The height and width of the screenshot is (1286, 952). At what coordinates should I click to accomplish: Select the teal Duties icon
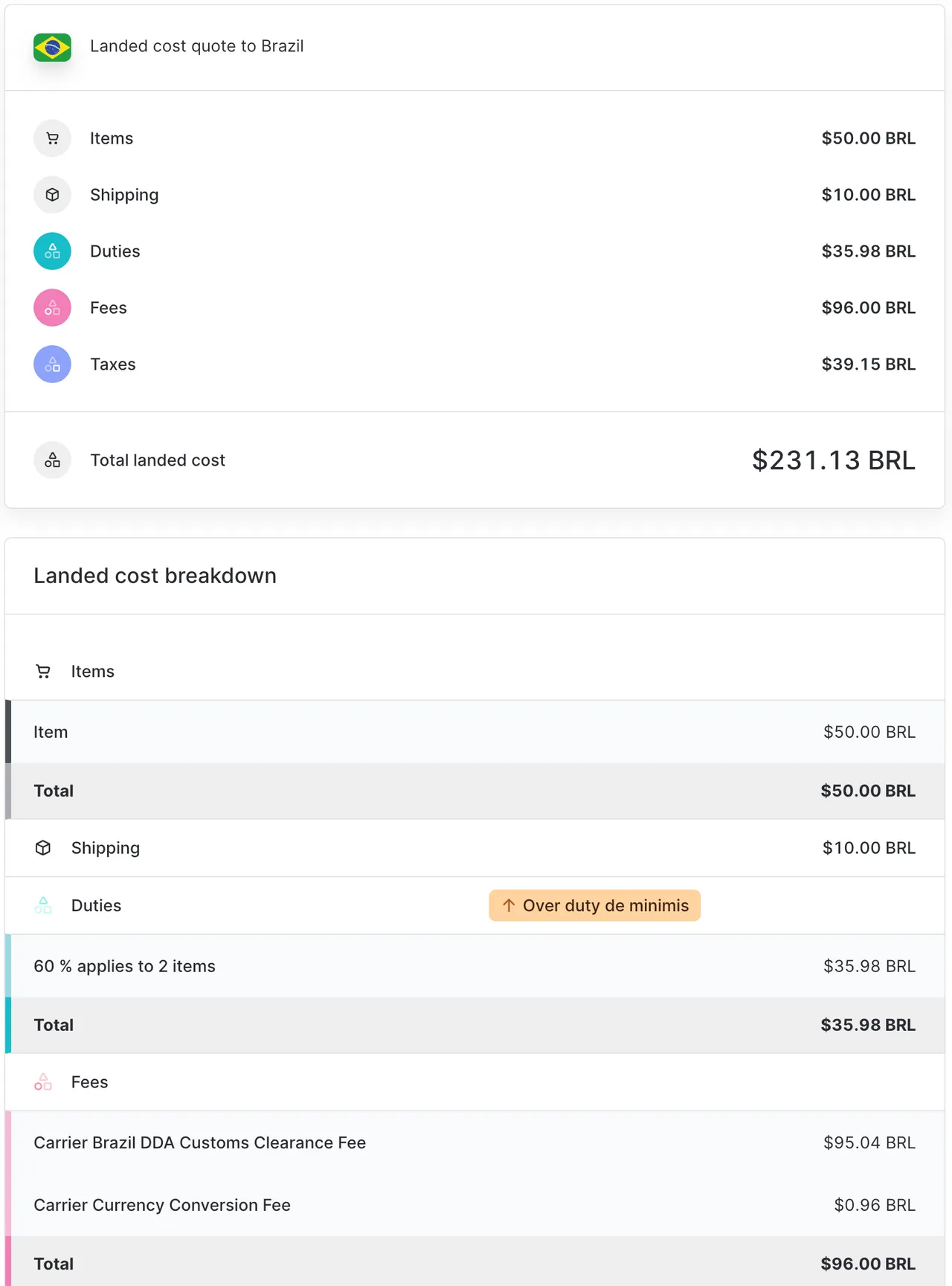point(52,251)
